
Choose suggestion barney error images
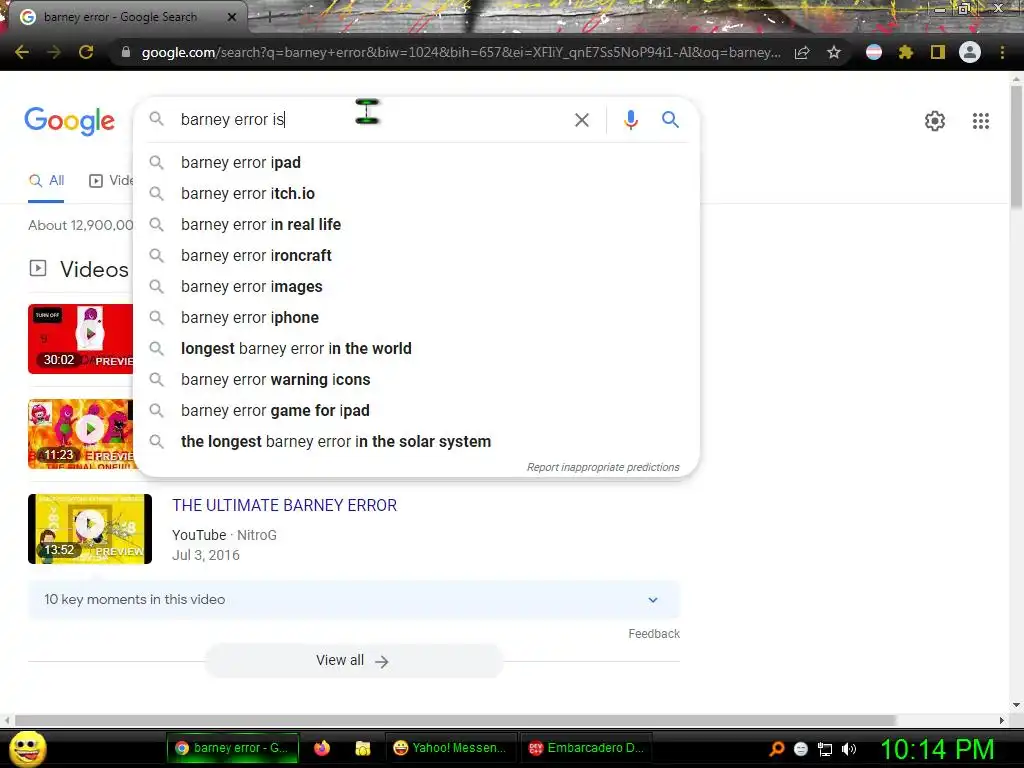(x=416, y=287)
